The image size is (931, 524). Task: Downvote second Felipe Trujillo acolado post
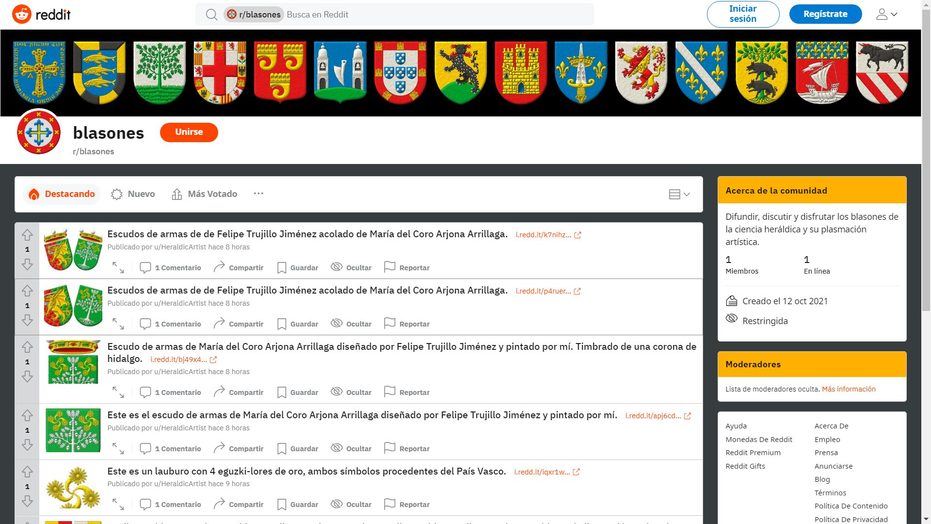(27, 320)
